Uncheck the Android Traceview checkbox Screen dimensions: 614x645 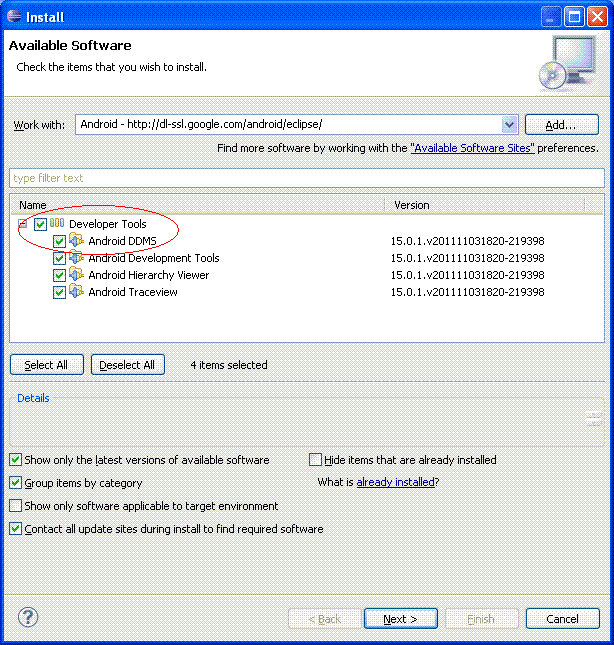(x=59, y=292)
